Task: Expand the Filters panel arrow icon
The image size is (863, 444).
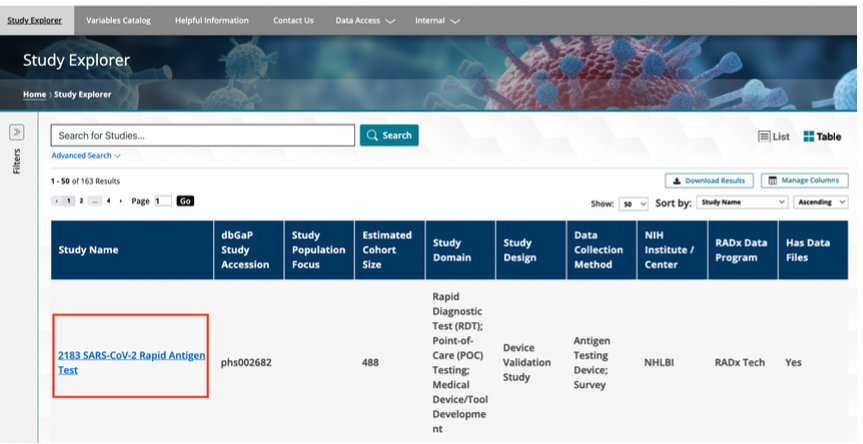Action: 17,133
